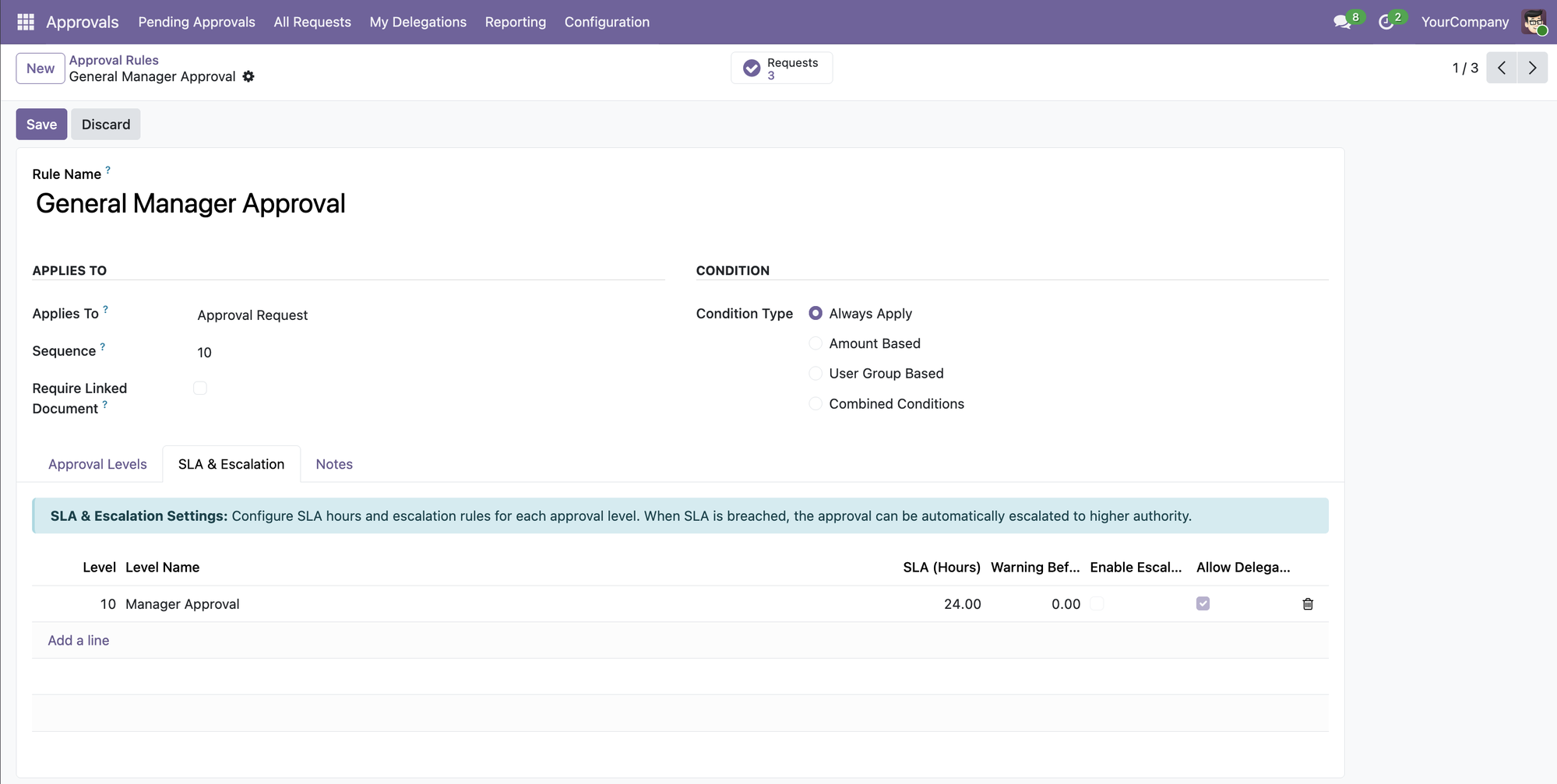Click the user avatar picture

point(1534,22)
